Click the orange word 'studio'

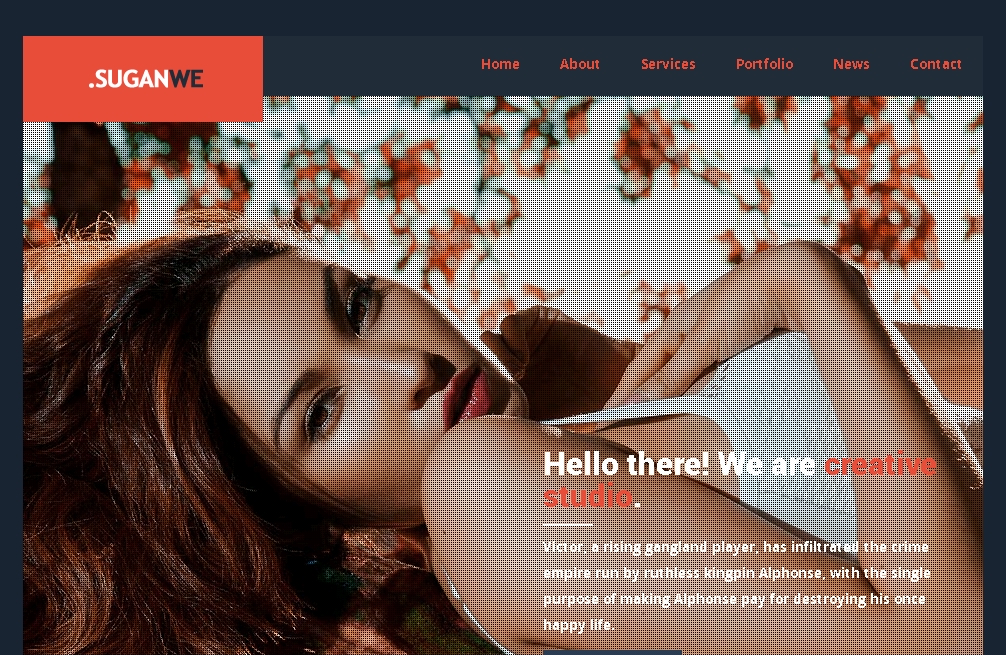tap(588, 497)
